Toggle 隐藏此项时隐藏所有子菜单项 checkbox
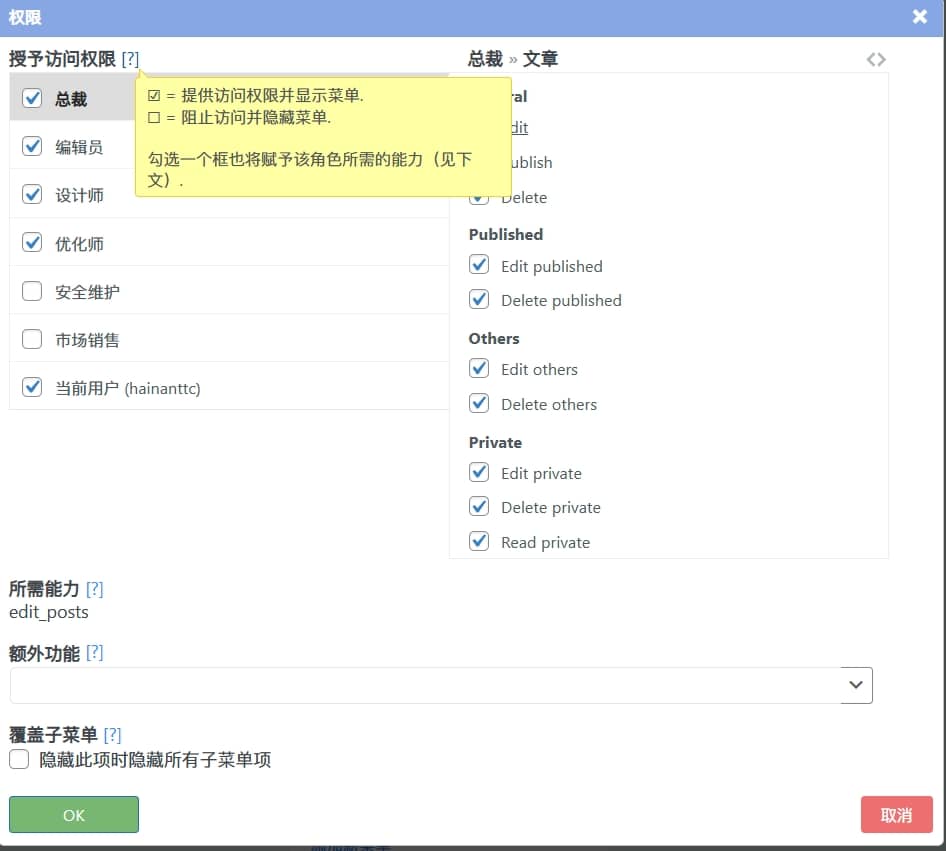 coord(19,760)
